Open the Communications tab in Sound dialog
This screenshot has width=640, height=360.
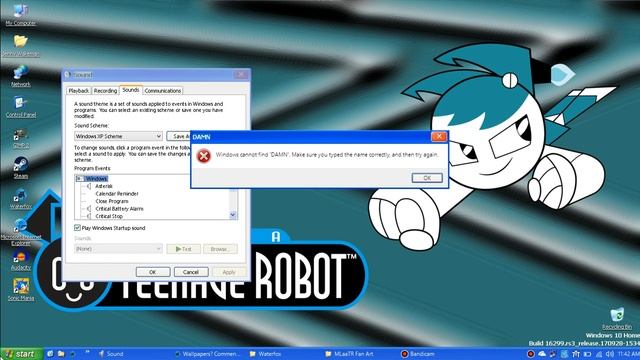click(162, 91)
